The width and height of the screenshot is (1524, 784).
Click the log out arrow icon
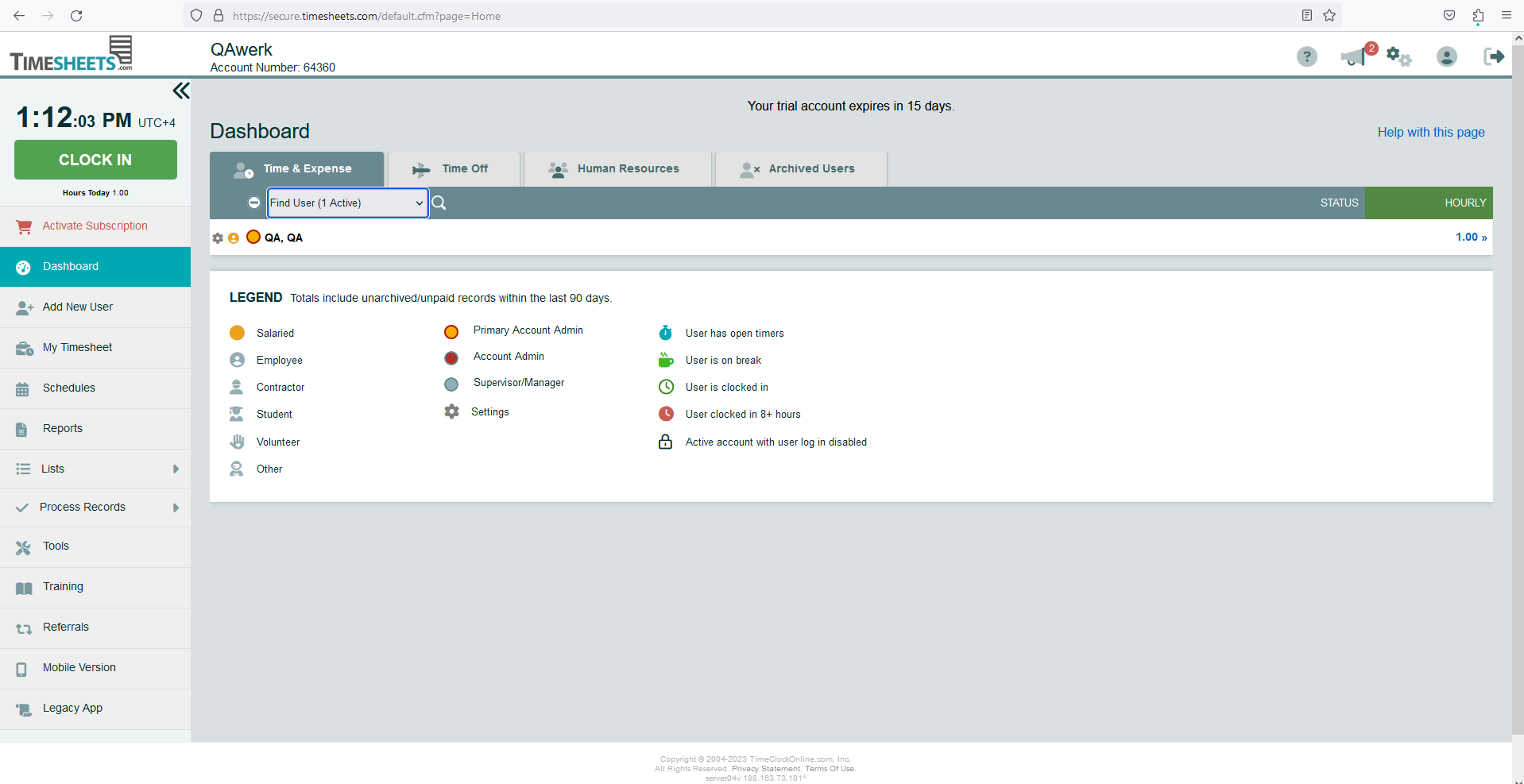click(1494, 56)
